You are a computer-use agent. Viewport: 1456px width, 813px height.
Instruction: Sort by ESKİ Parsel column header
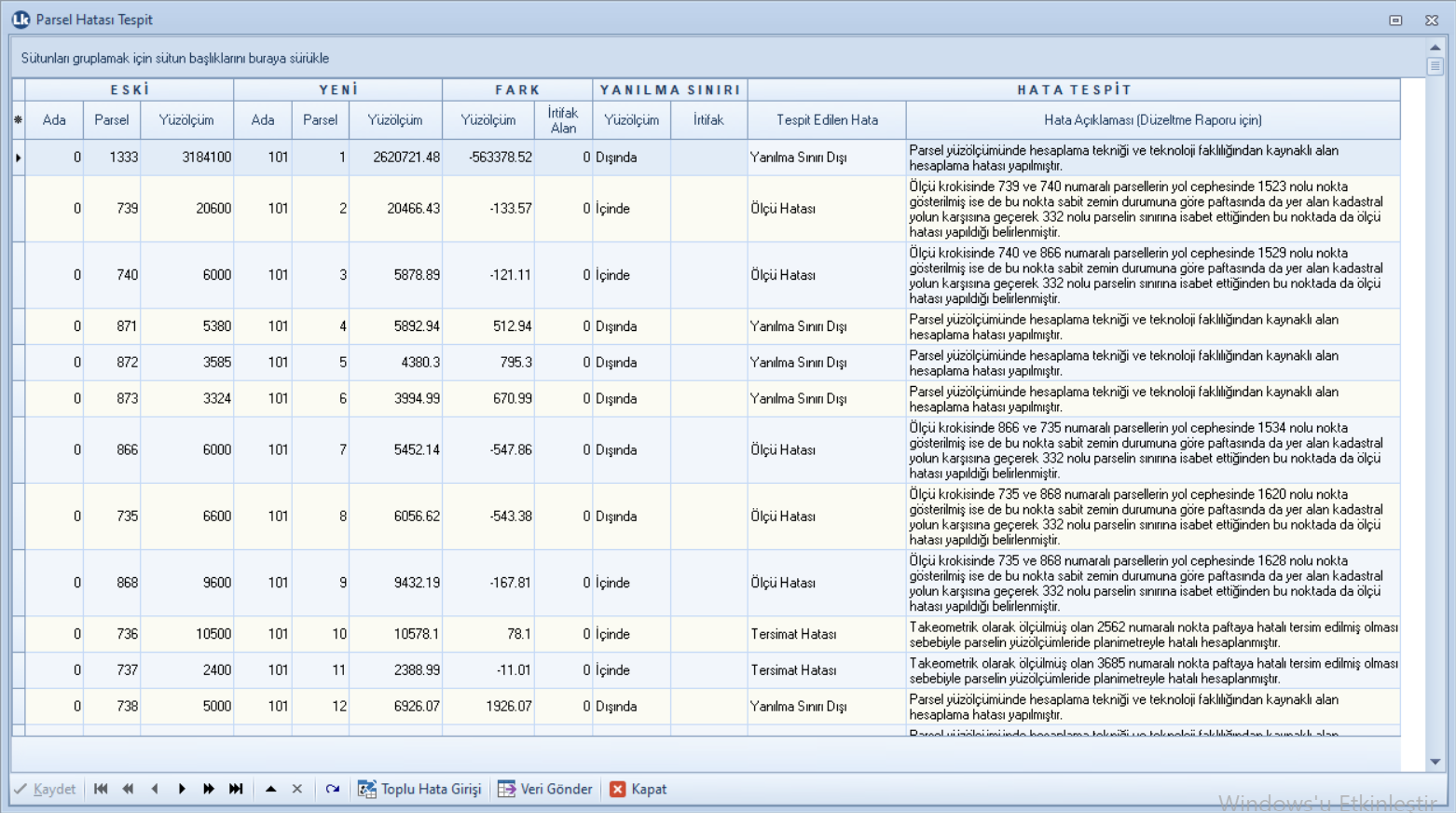(112, 120)
